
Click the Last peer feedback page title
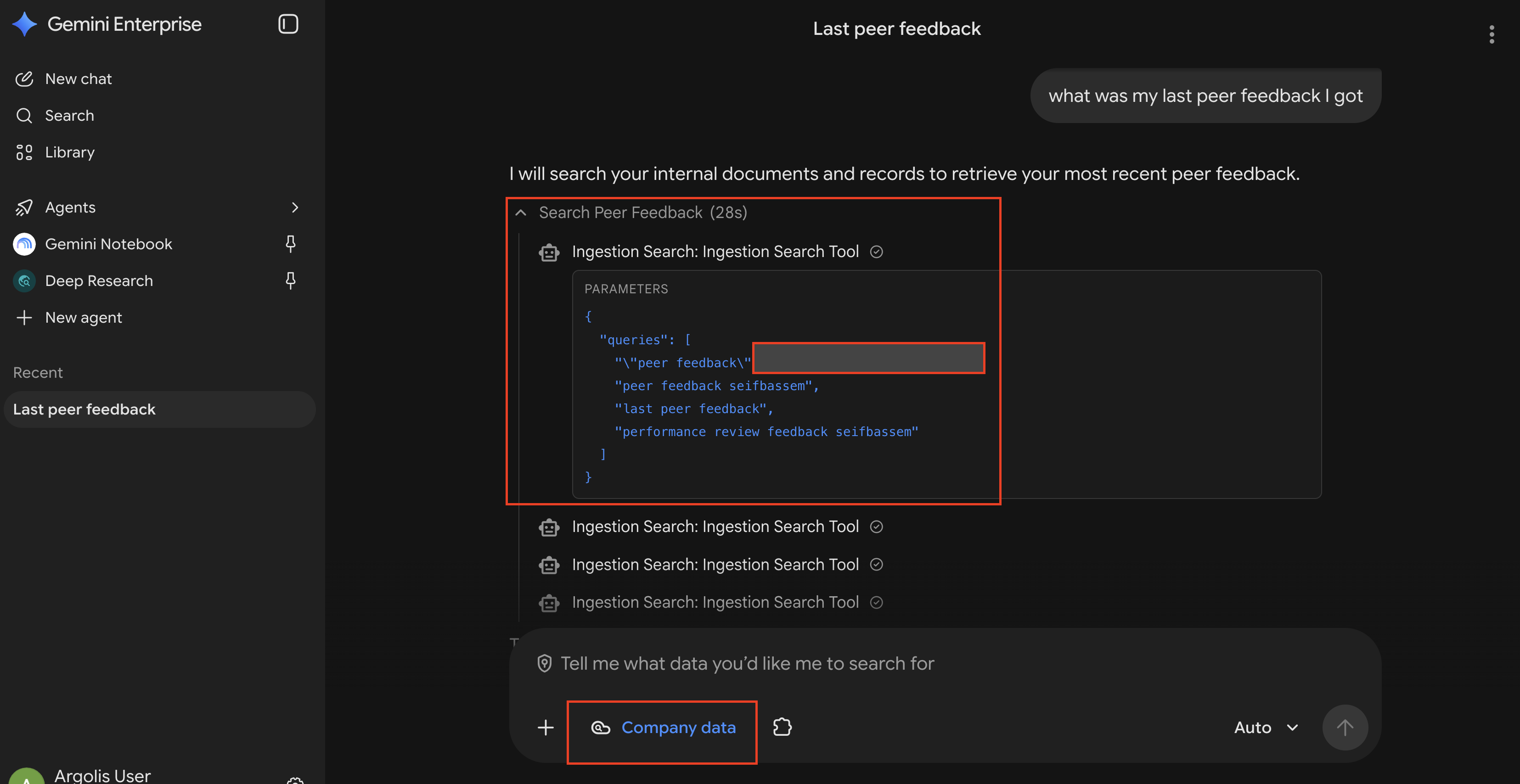point(896,28)
